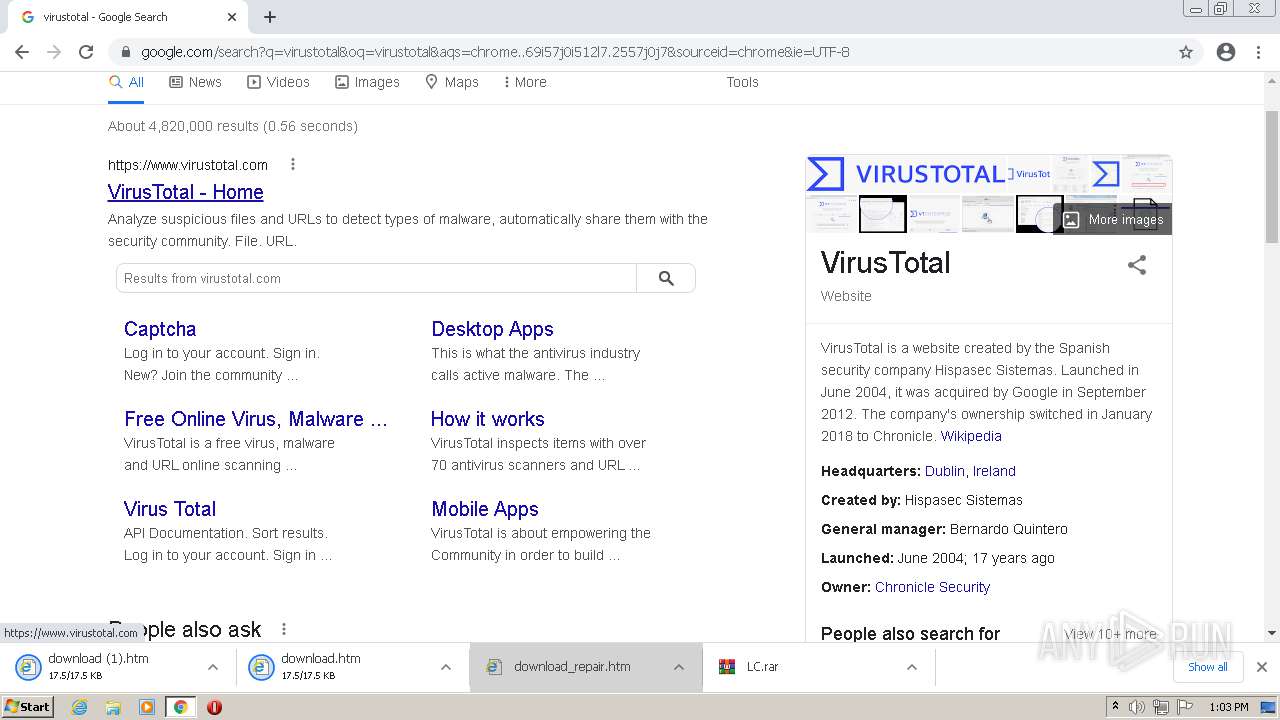The height and width of the screenshot is (720, 1280).
Task: Expand options for LC.rar download
Action: (911, 667)
